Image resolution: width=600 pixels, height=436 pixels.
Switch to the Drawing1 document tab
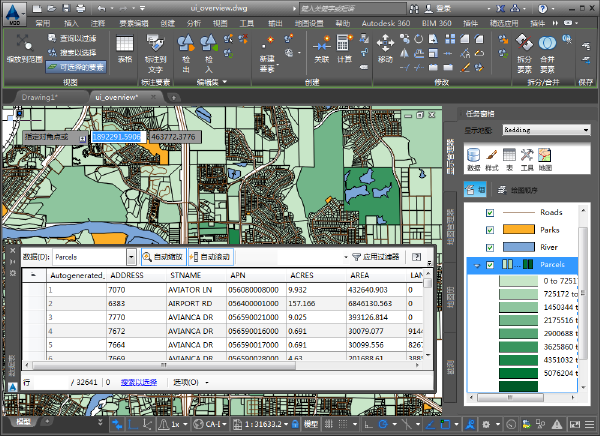[x=40, y=97]
